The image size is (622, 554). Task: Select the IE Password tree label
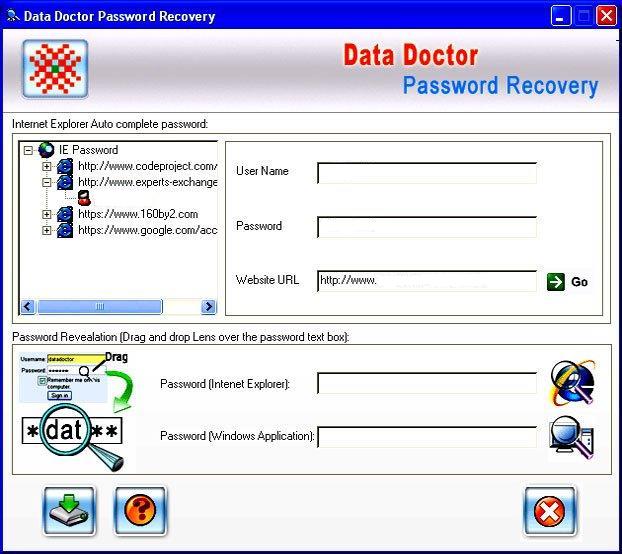pos(88,150)
